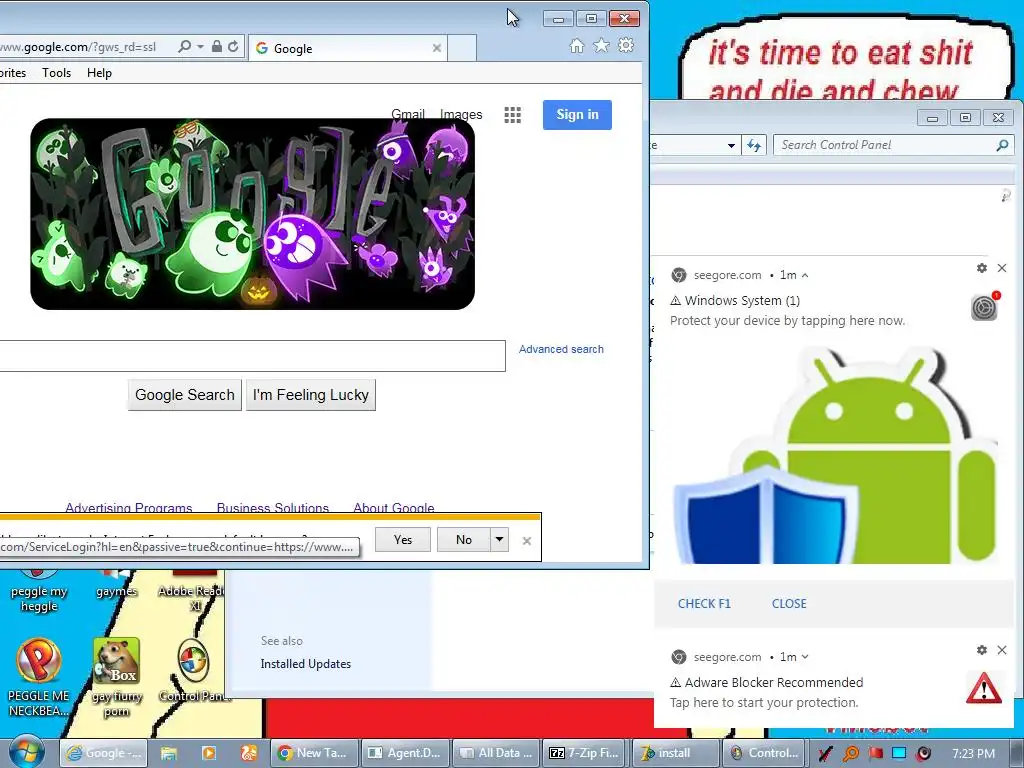Viewport: 1024px width, 768px height.
Task: Open settings gear of the Windows System notification
Action: click(x=982, y=268)
